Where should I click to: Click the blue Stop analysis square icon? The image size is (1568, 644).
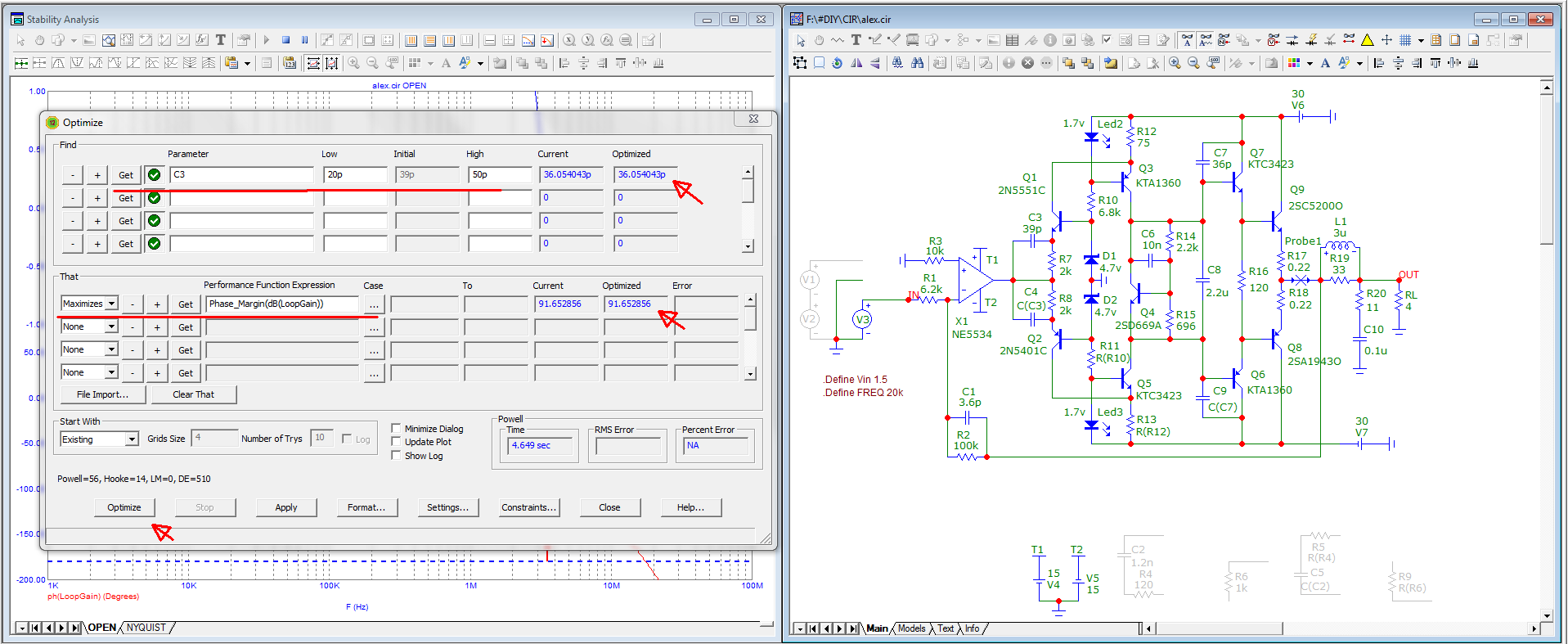click(286, 40)
